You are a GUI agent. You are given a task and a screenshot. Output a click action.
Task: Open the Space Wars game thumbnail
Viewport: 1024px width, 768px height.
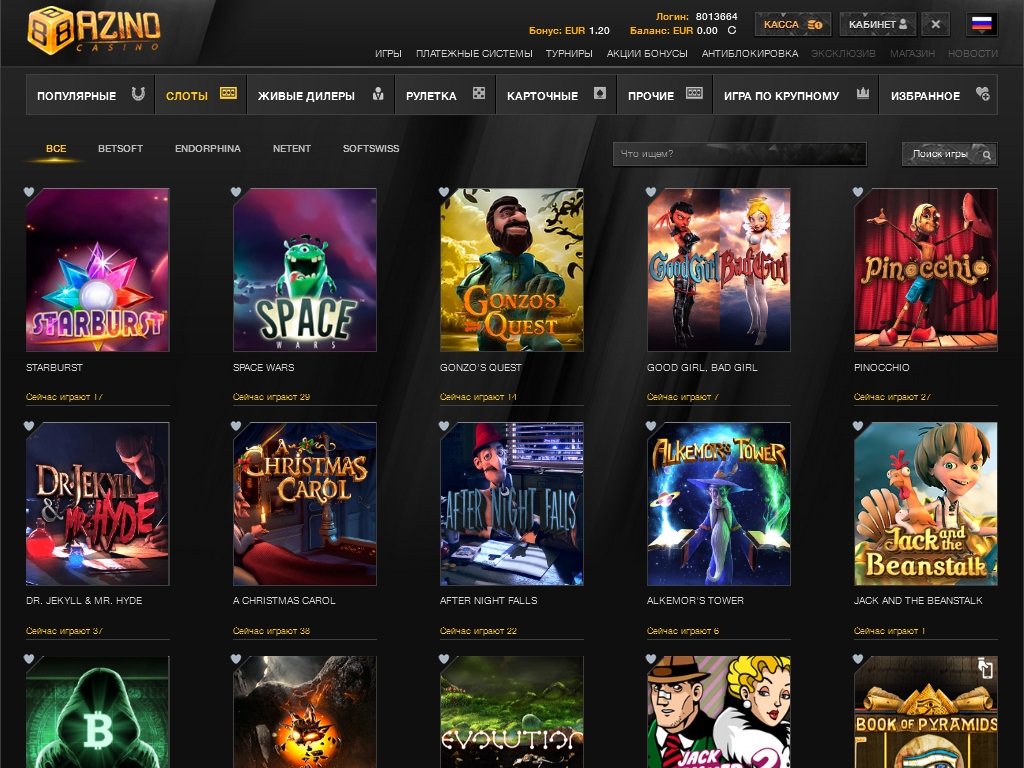coord(305,270)
